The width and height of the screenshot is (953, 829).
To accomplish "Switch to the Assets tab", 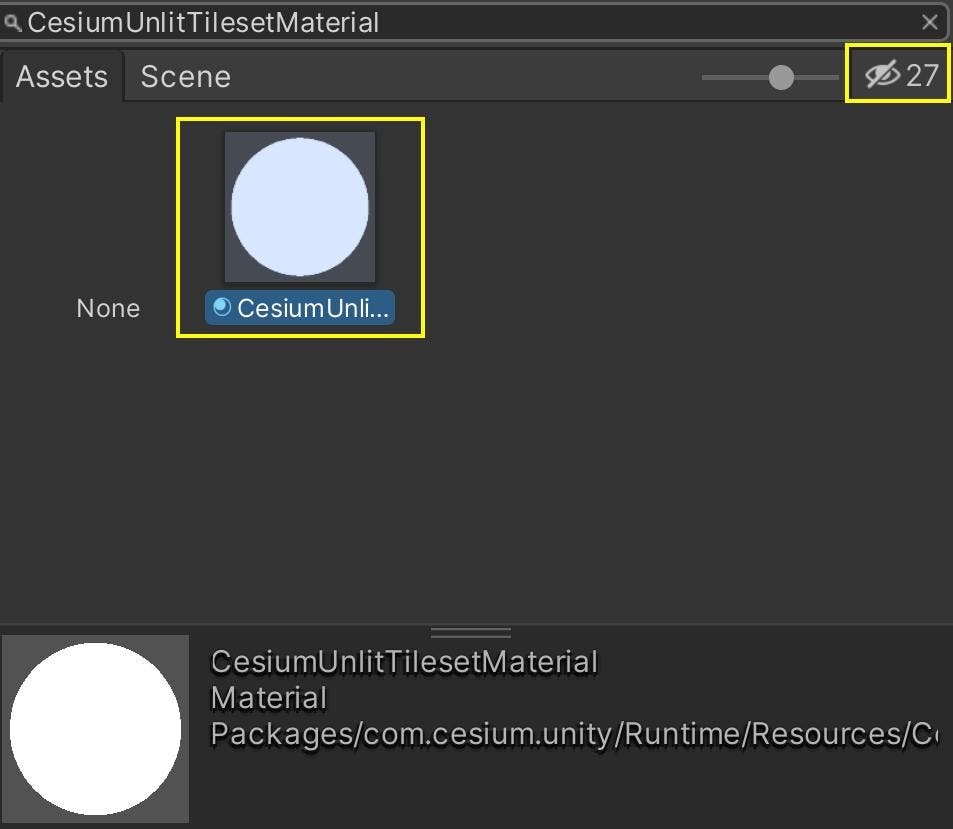I will click(x=62, y=76).
